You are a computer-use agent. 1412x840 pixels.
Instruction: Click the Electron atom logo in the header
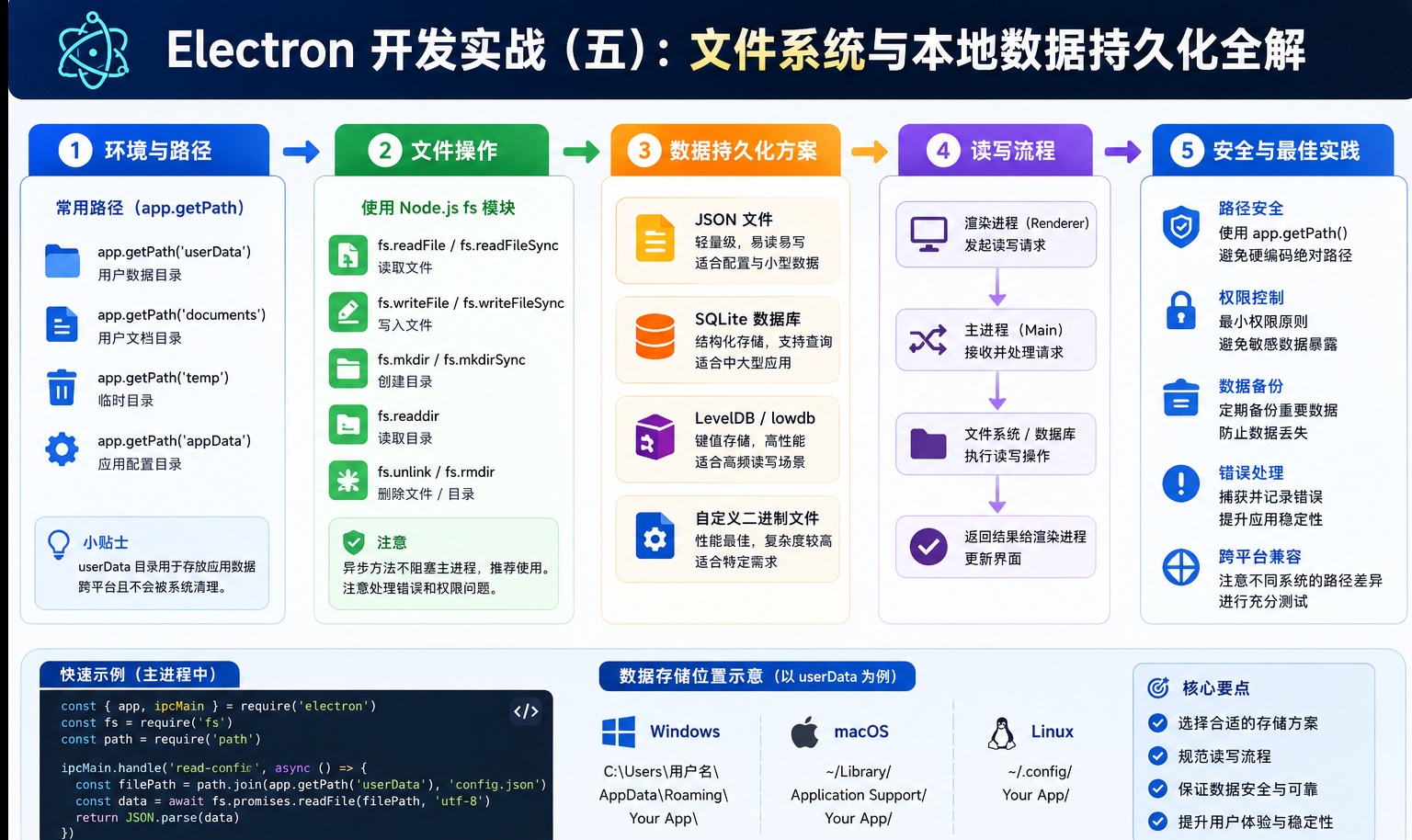pyautogui.click(x=93, y=51)
